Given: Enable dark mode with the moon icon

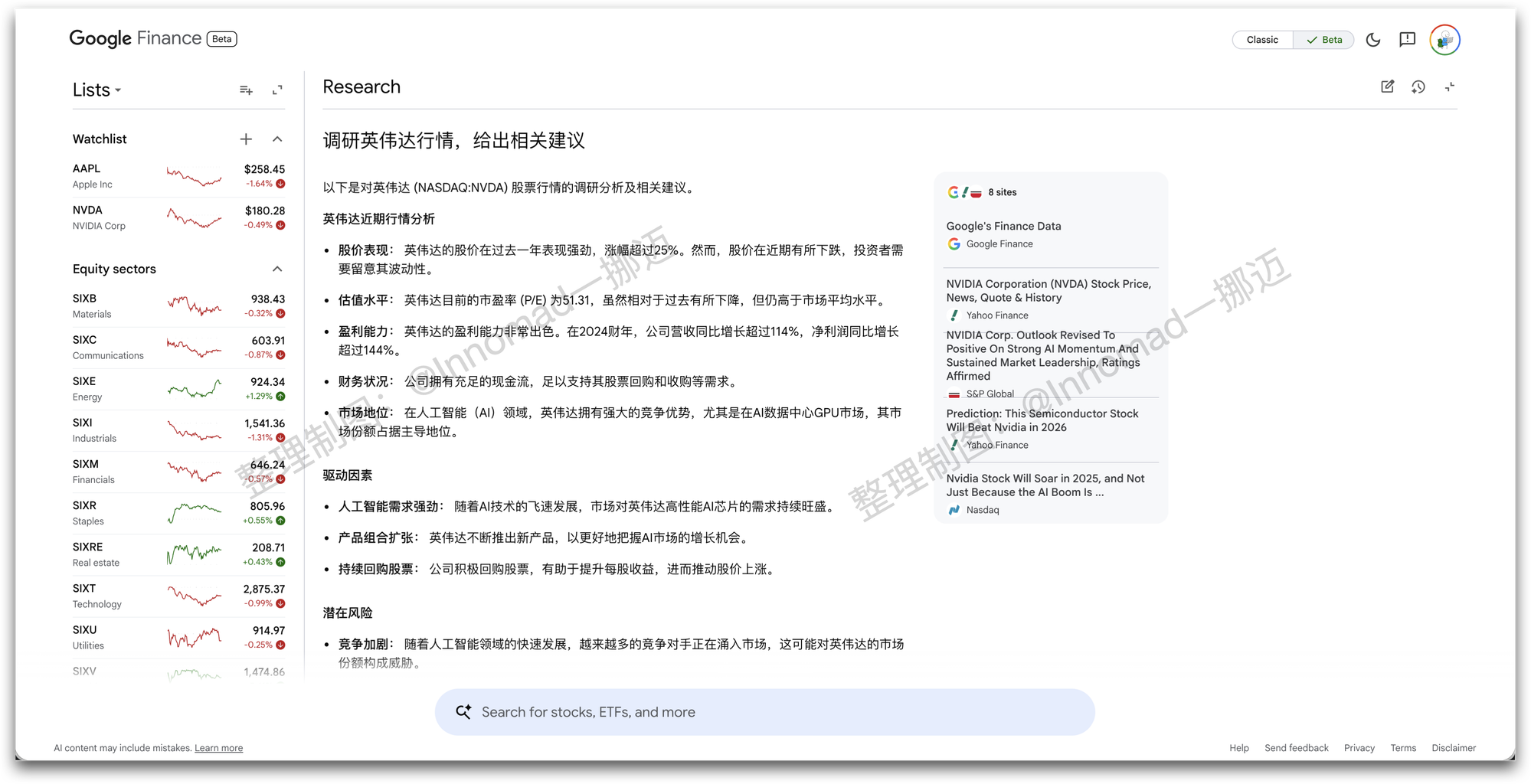Looking at the screenshot, I should coord(1373,40).
